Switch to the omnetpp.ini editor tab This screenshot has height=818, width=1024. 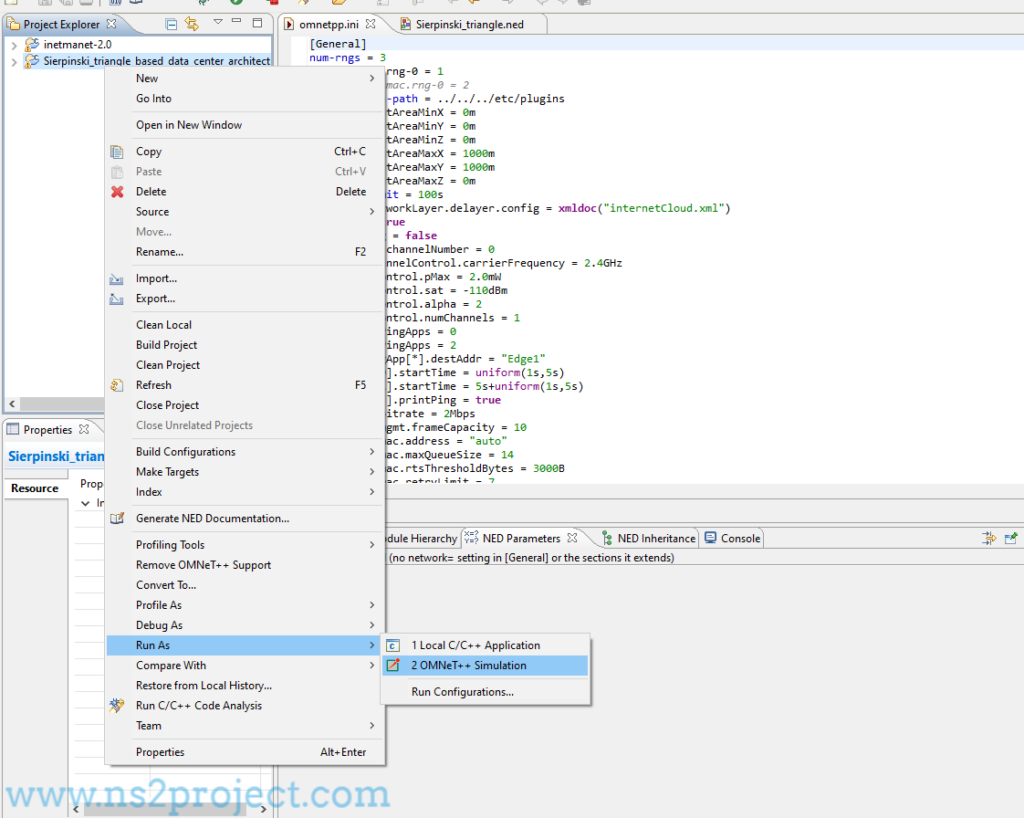tap(328, 24)
